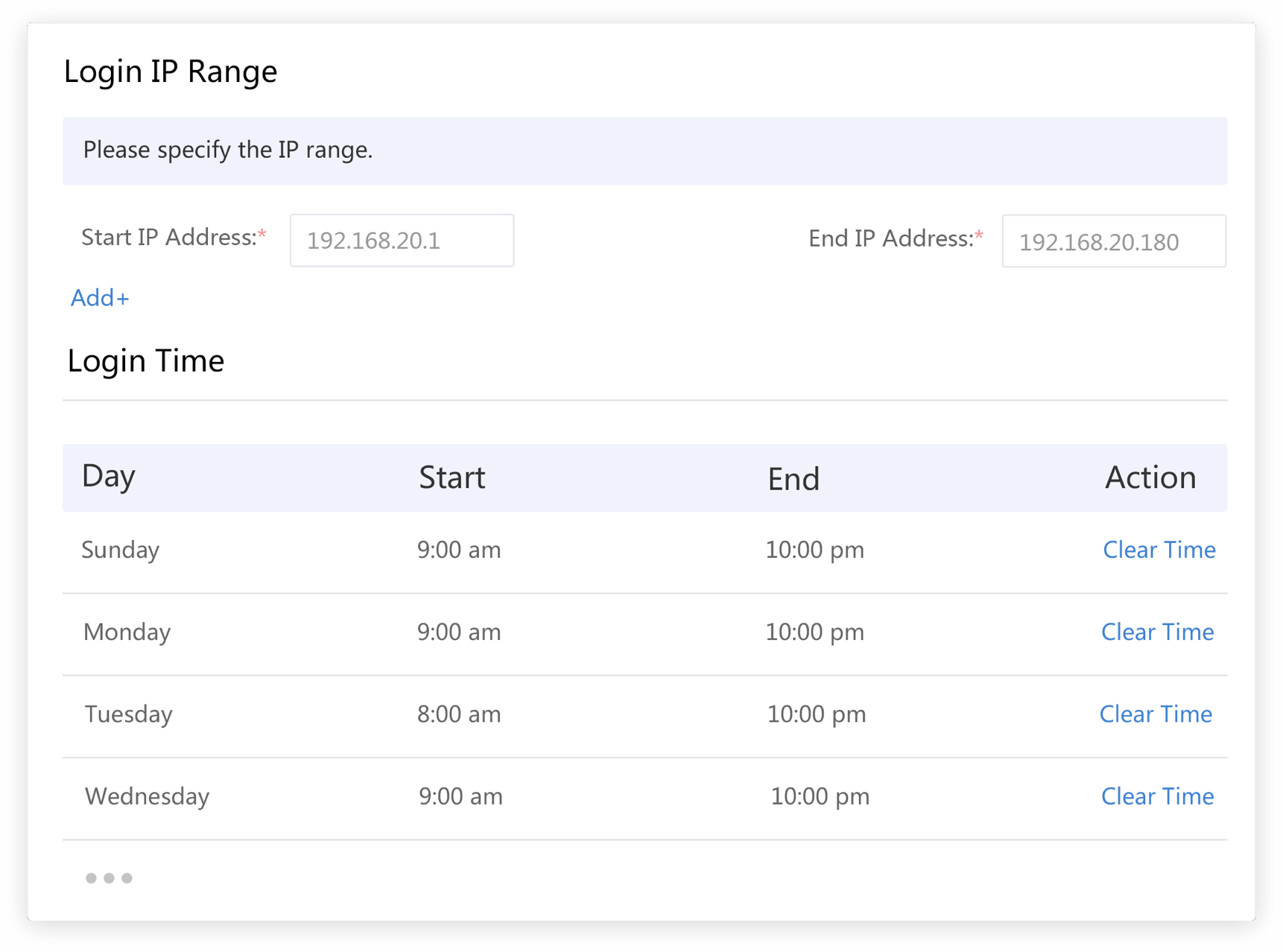
Task: Select Sunday's 10:00 pm end time
Action: tap(815, 550)
